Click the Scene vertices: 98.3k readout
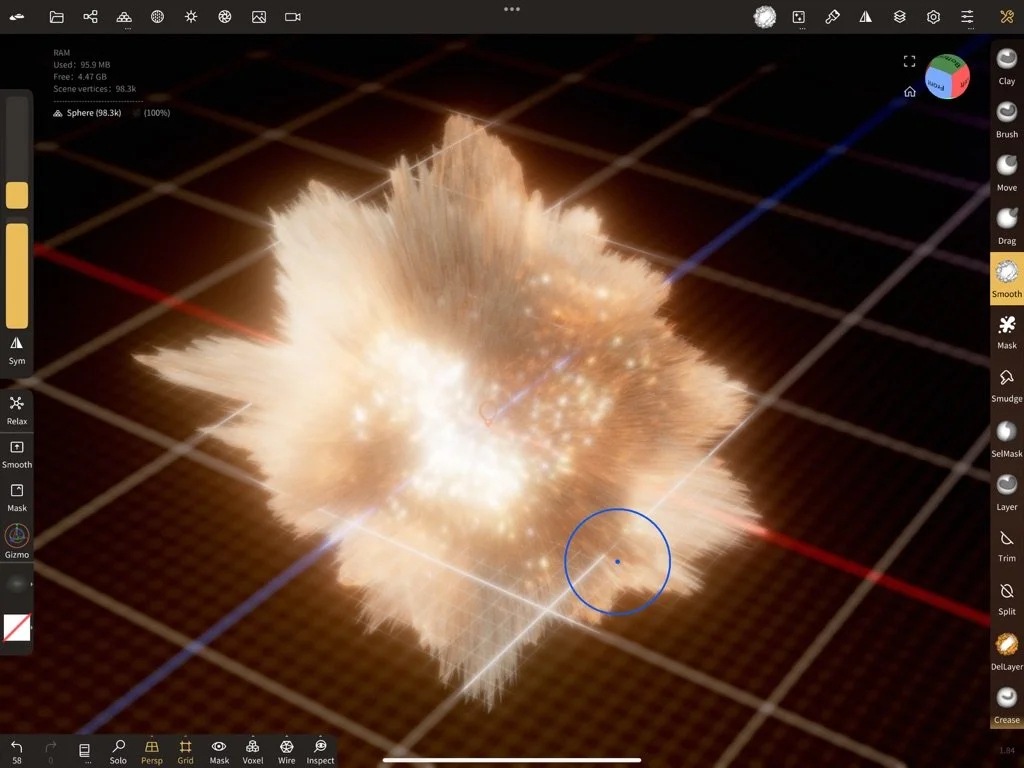1024x768 pixels. pos(95,89)
